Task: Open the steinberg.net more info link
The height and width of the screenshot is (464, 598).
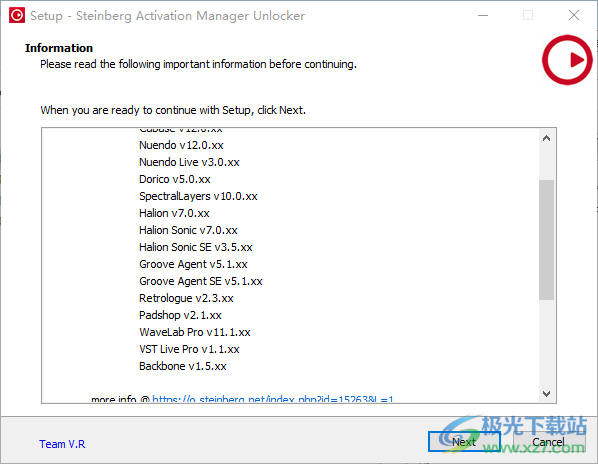Action: tap(272, 399)
